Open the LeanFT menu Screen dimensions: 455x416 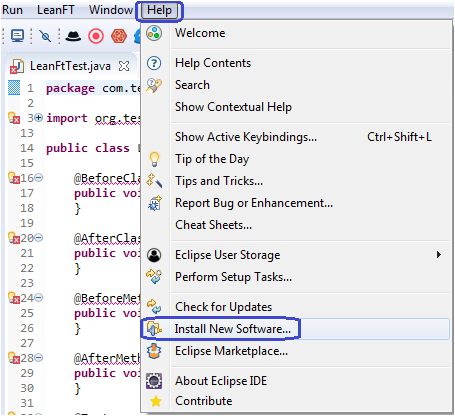point(56,10)
